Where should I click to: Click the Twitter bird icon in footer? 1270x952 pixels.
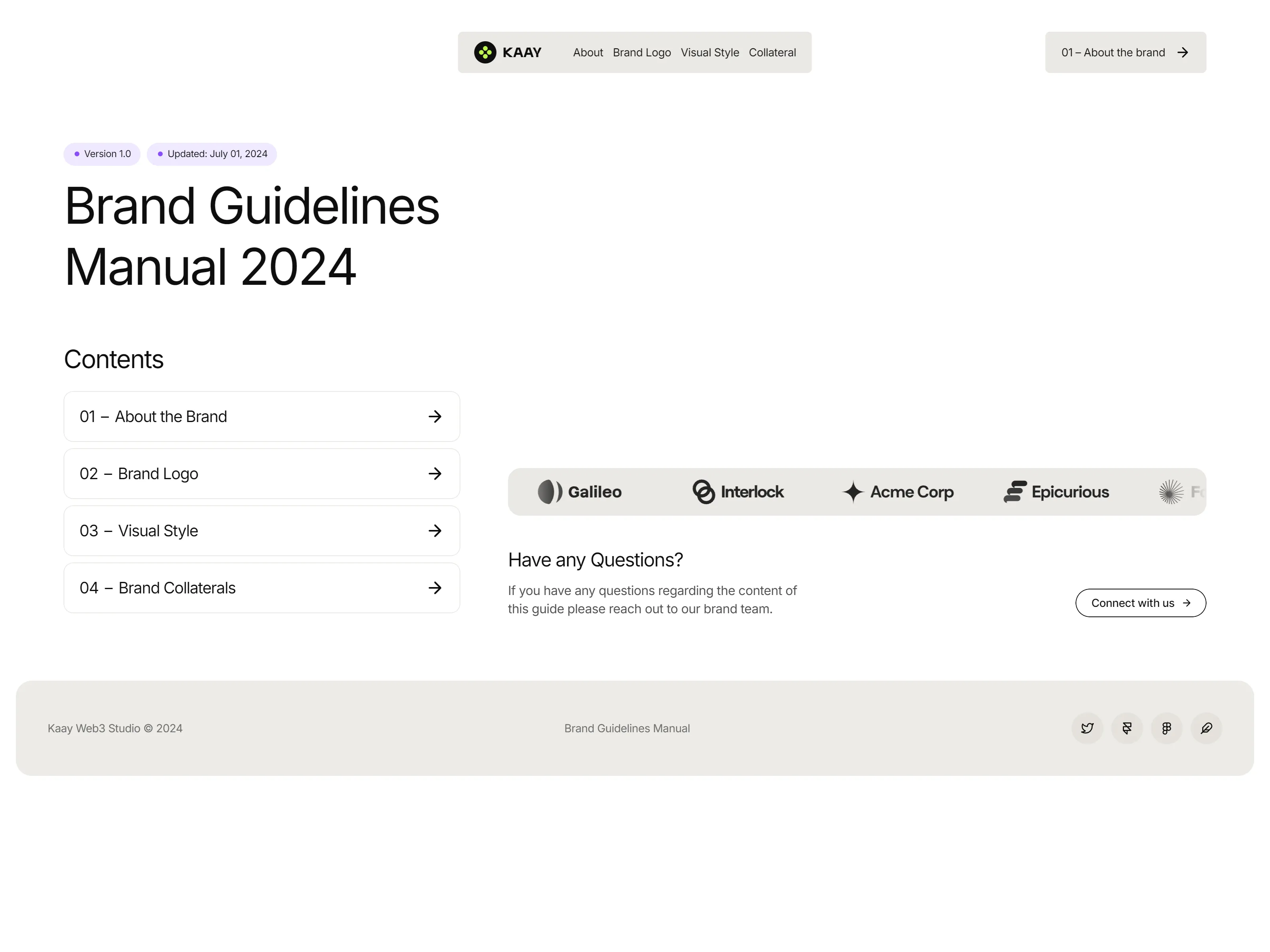click(x=1087, y=728)
